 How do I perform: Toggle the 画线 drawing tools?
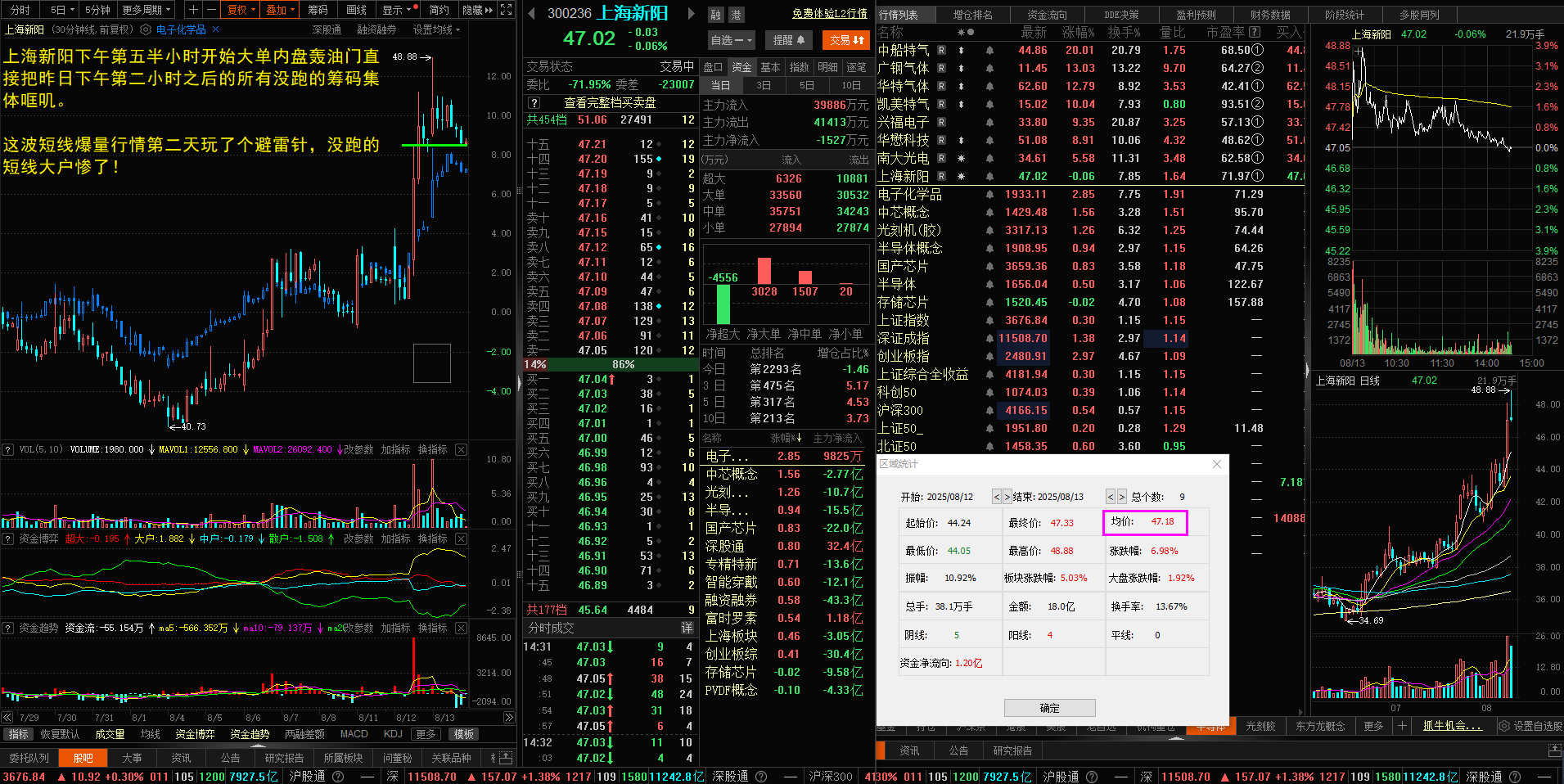coord(356,10)
